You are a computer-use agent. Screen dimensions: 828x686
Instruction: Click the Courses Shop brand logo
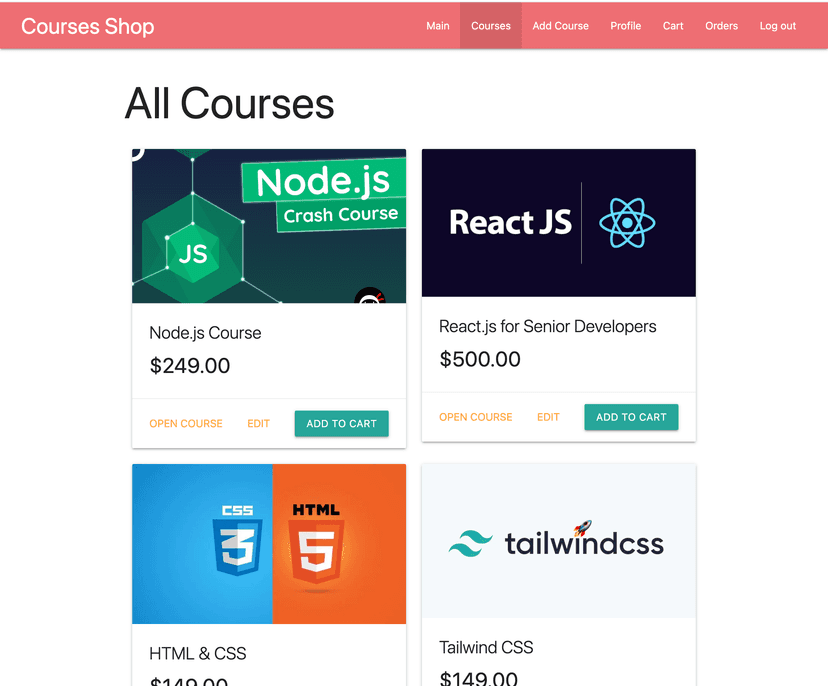88,26
